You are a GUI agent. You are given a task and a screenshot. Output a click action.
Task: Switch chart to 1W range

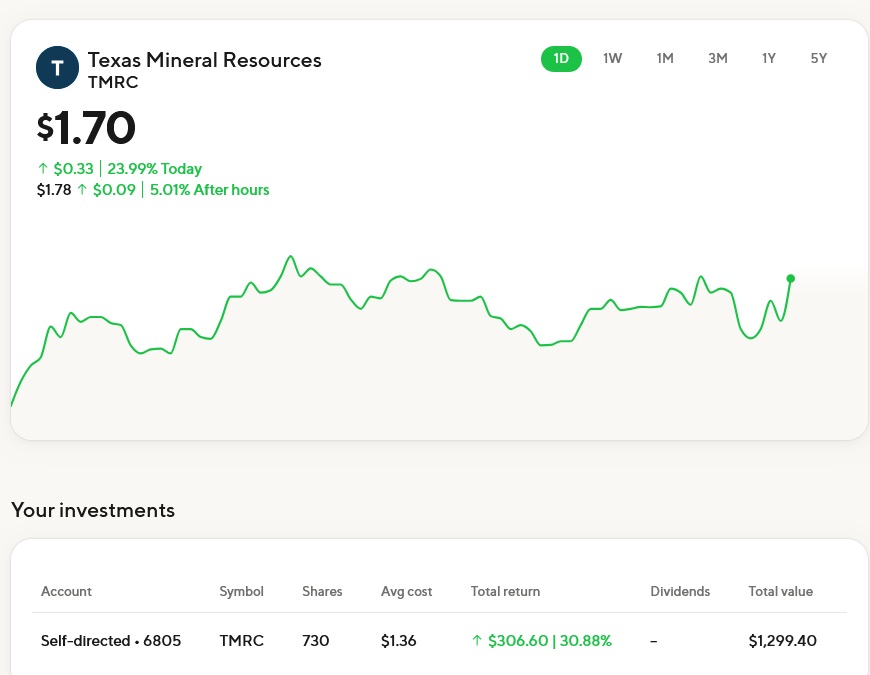613,58
